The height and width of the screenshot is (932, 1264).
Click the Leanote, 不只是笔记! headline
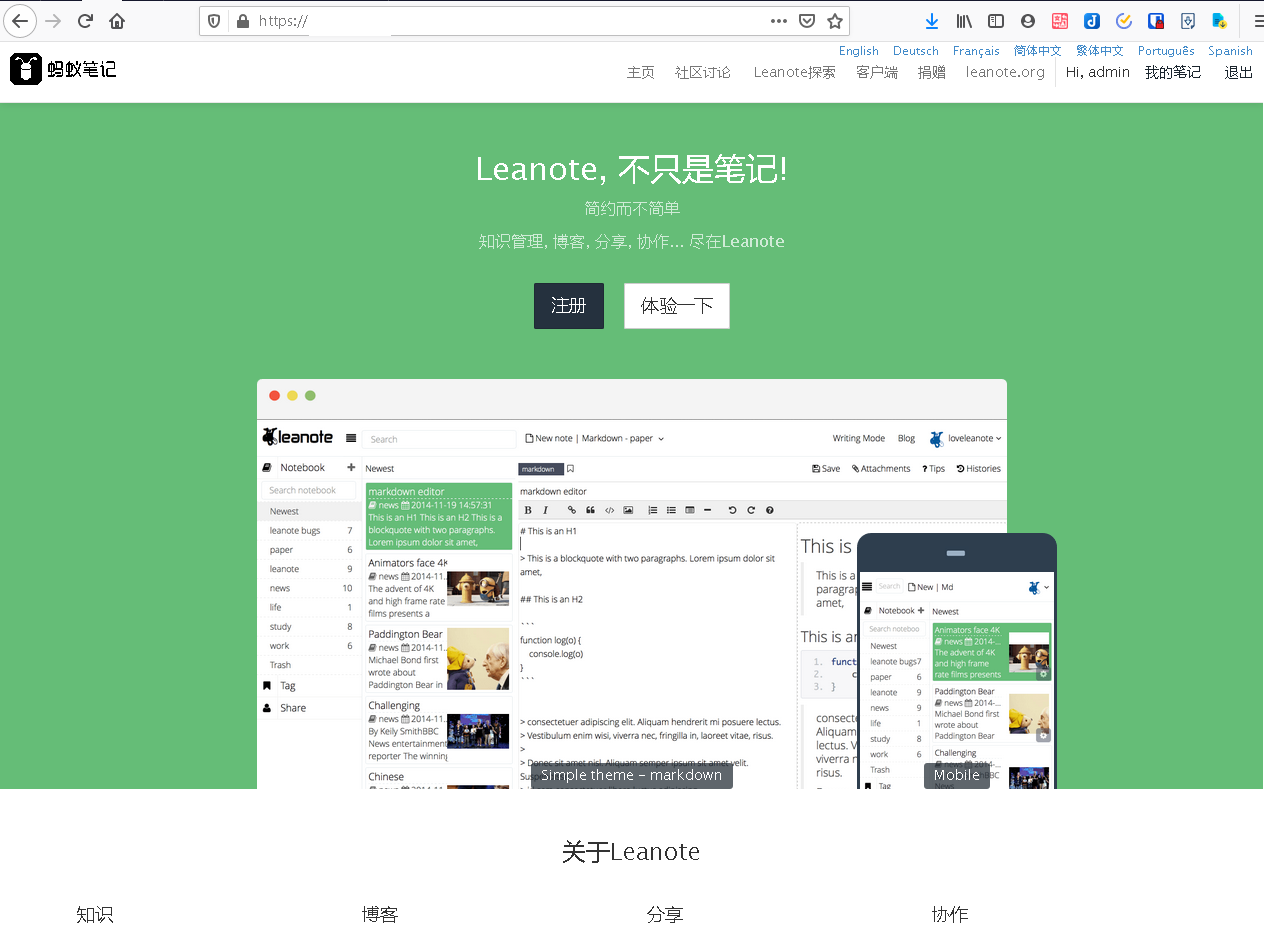point(632,170)
